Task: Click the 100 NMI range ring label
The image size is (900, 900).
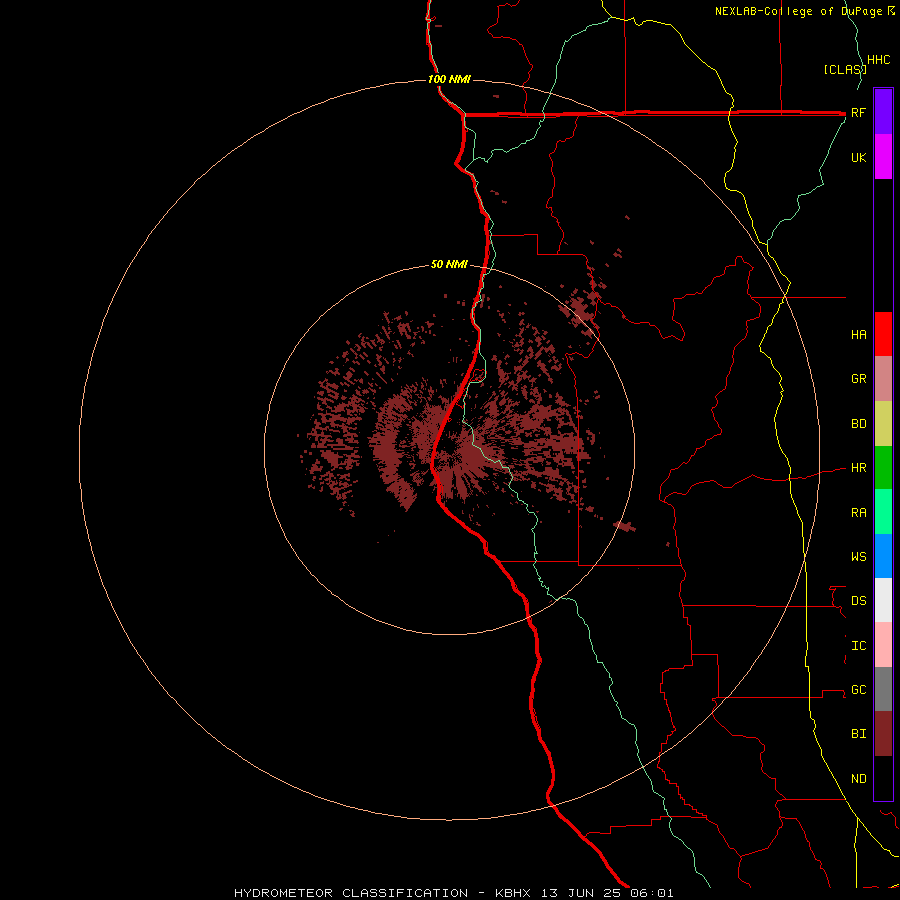Action: click(x=449, y=79)
